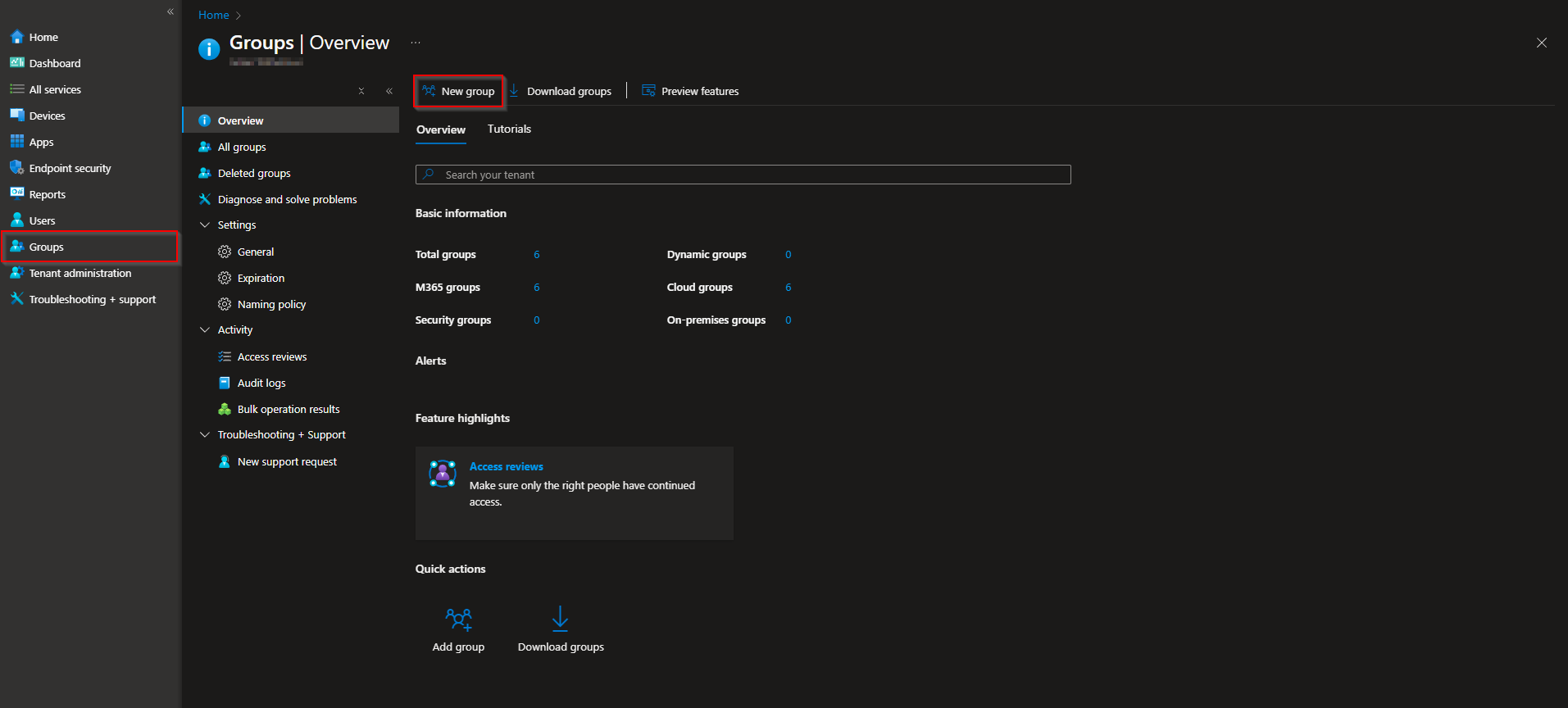Collapse the Activity section chevron
The height and width of the screenshot is (708, 1568).
coord(205,329)
